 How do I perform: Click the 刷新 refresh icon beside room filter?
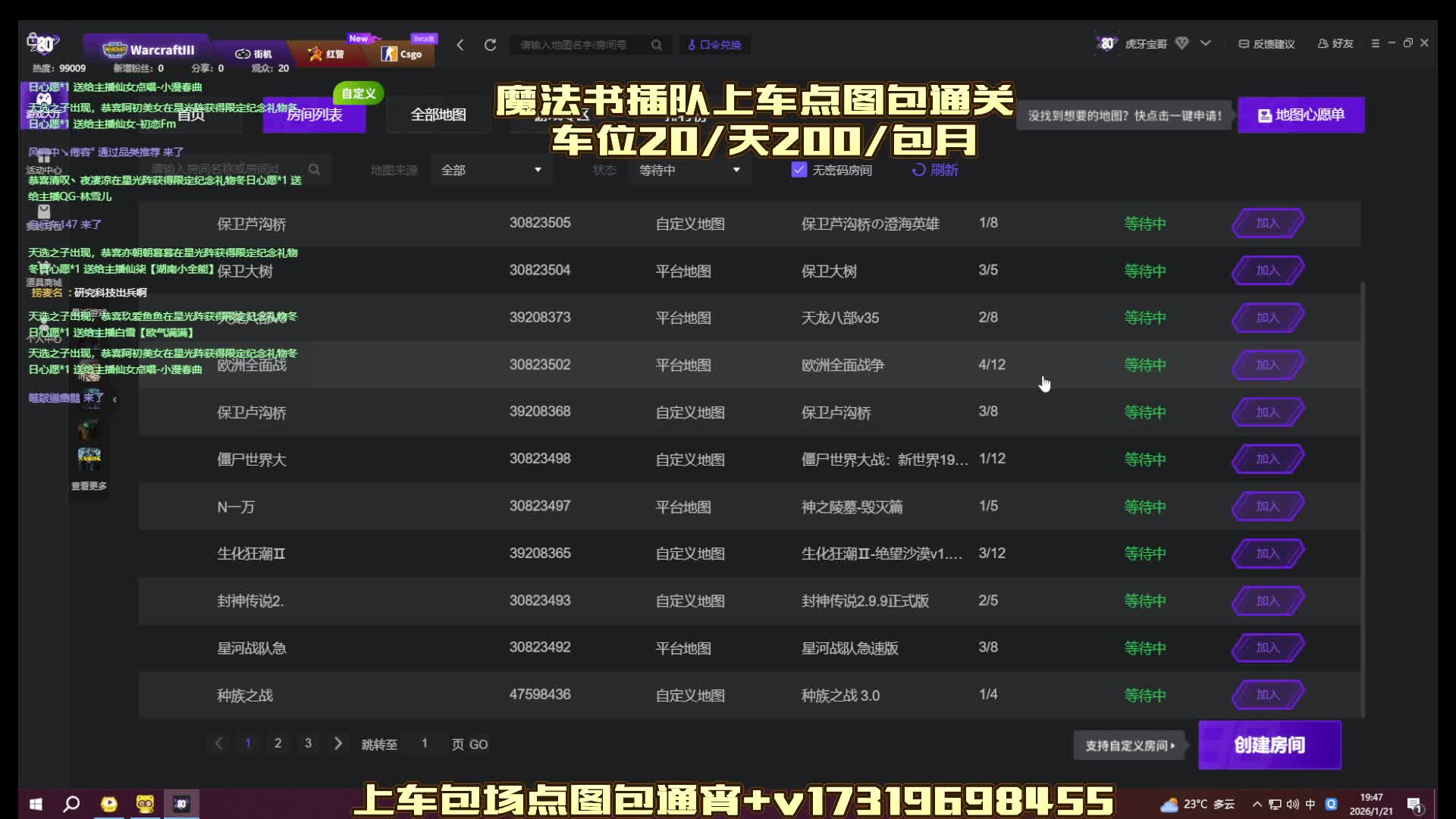(x=919, y=170)
